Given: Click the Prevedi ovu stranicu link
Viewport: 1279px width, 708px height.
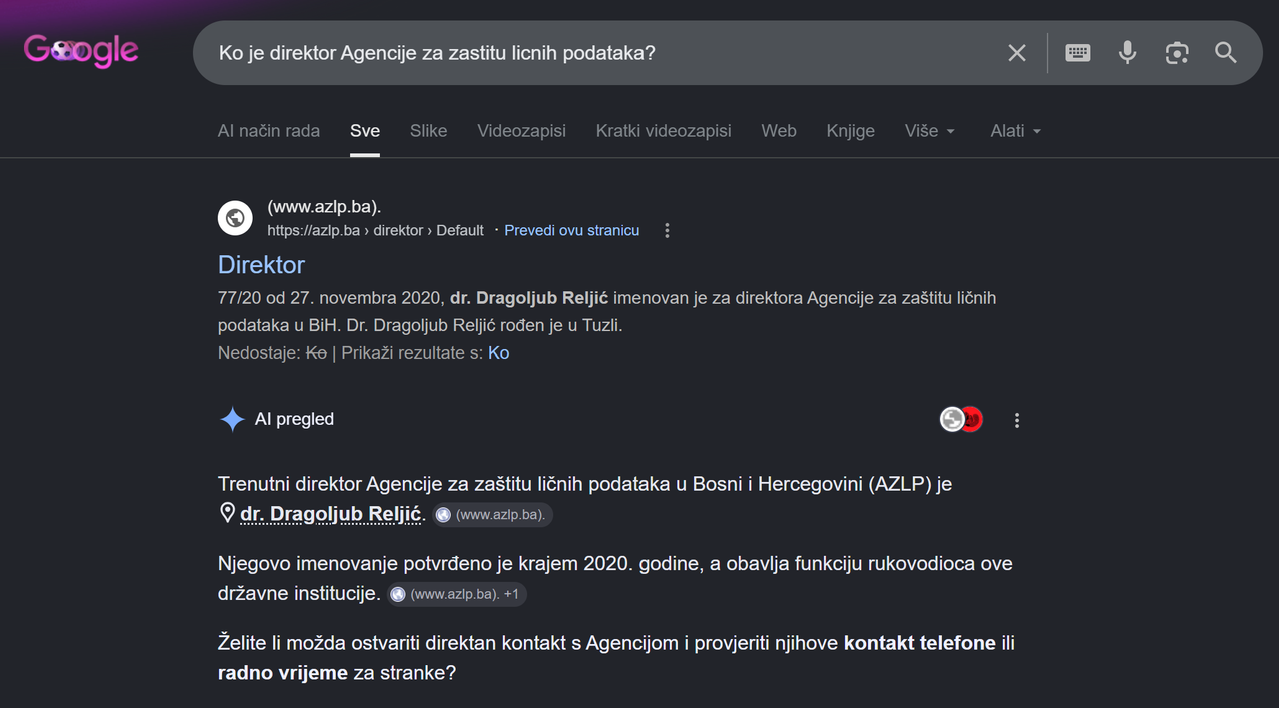Looking at the screenshot, I should [x=572, y=231].
